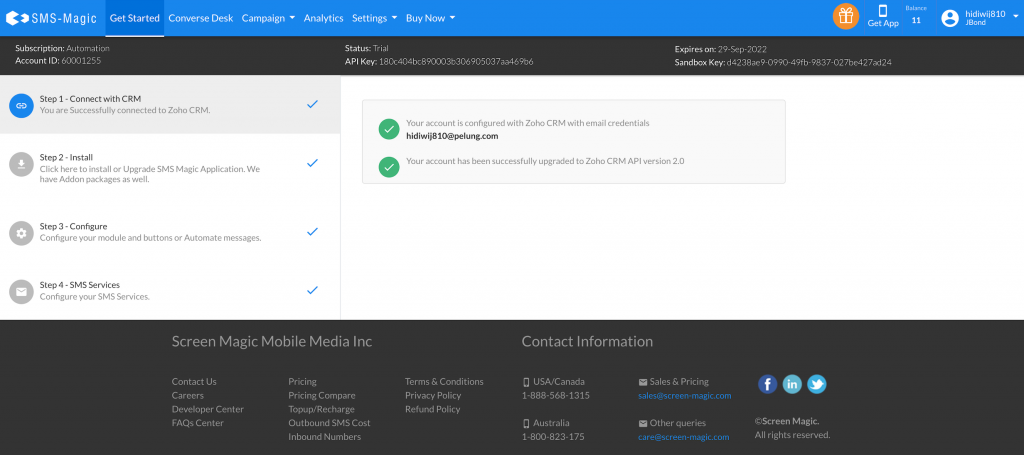Screen dimensions: 1024x455
Task: Expand the Settings dropdown menu
Action: pos(374,18)
